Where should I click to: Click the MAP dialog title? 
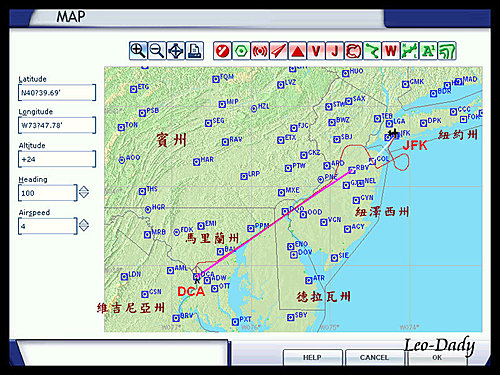(x=71, y=17)
